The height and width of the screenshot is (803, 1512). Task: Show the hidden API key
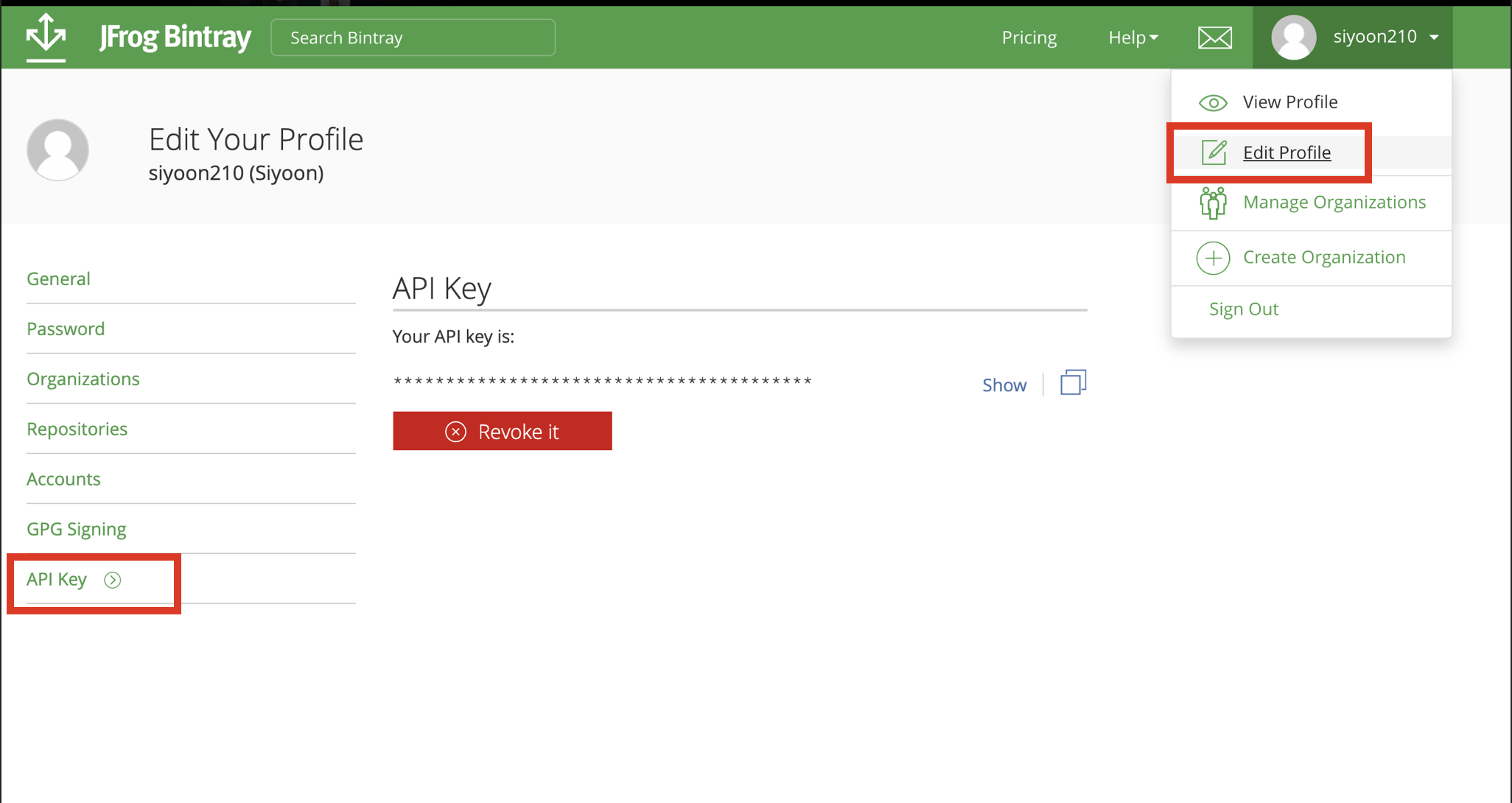click(1004, 385)
